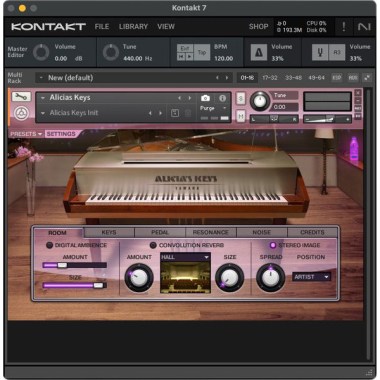Click the save snapshot disk icon
380x380 pixels.
tap(175, 113)
